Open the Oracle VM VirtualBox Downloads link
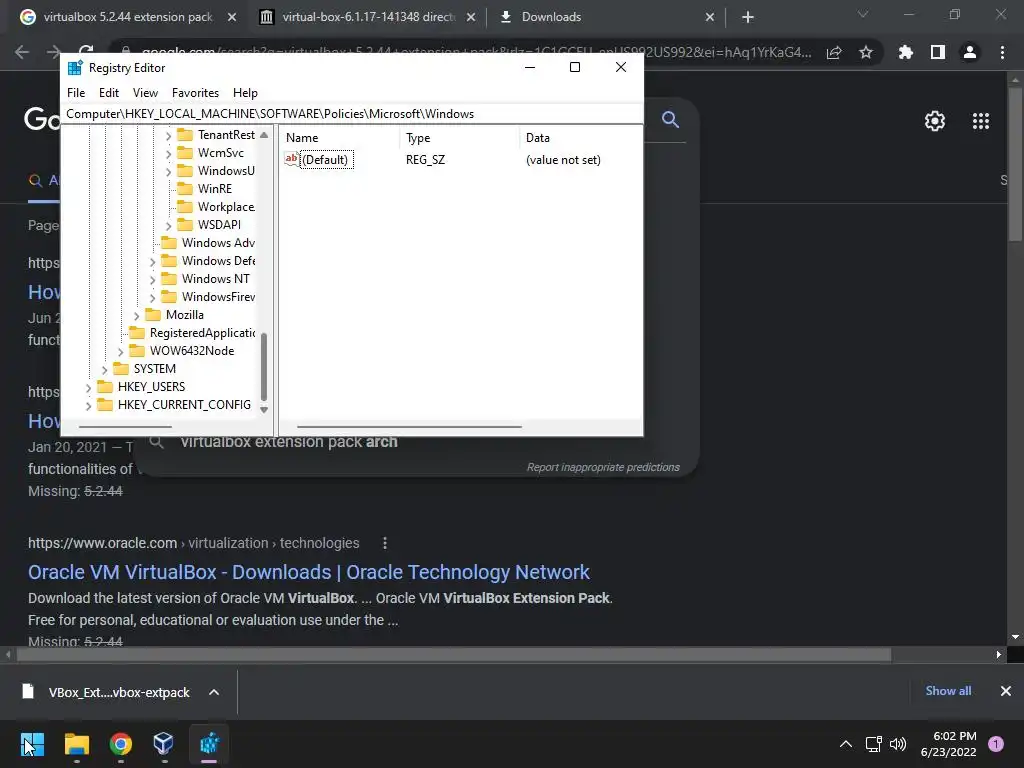1024x768 pixels. (x=308, y=572)
